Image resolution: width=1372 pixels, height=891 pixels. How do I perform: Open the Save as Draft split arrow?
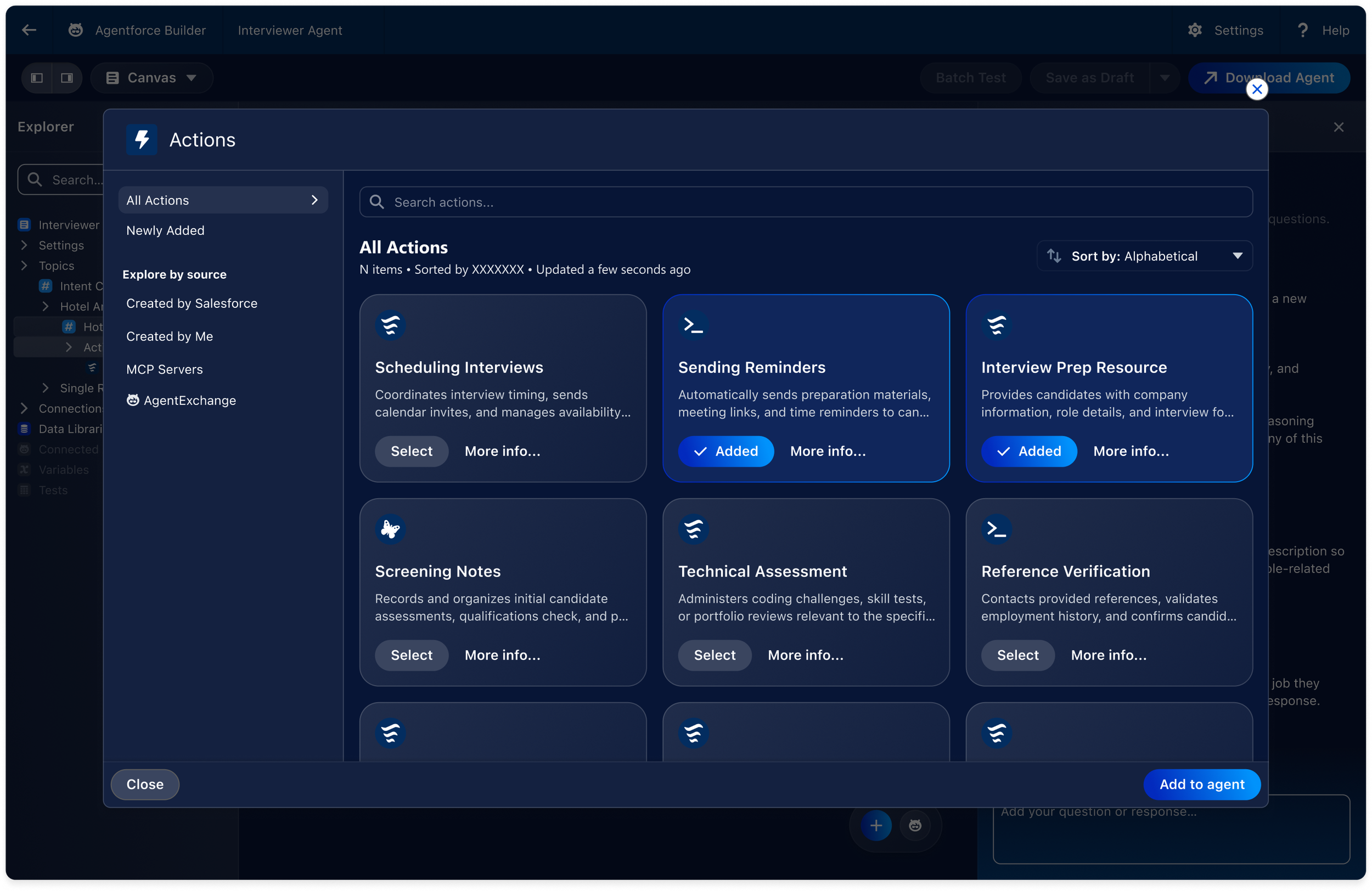pyautogui.click(x=1165, y=78)
